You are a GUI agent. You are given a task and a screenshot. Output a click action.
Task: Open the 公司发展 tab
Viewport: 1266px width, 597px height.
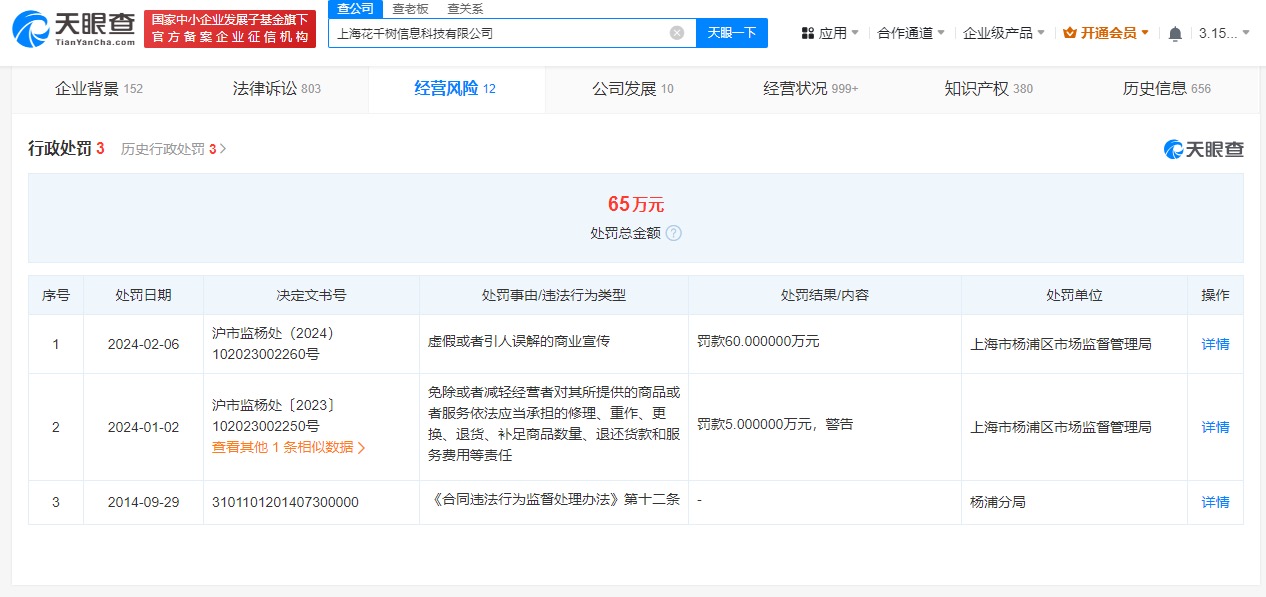pos(633,89)
